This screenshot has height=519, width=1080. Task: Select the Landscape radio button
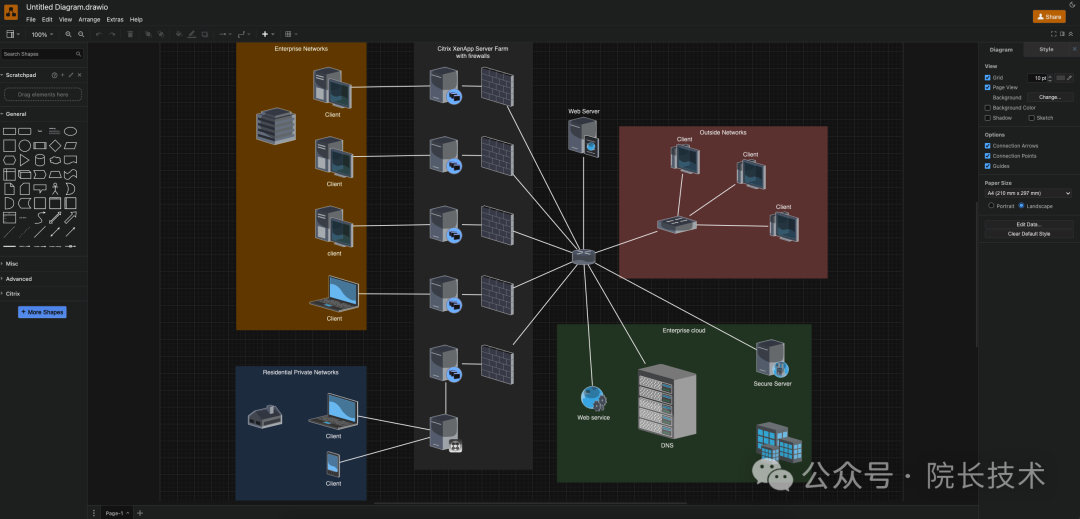coord(1021,205)
